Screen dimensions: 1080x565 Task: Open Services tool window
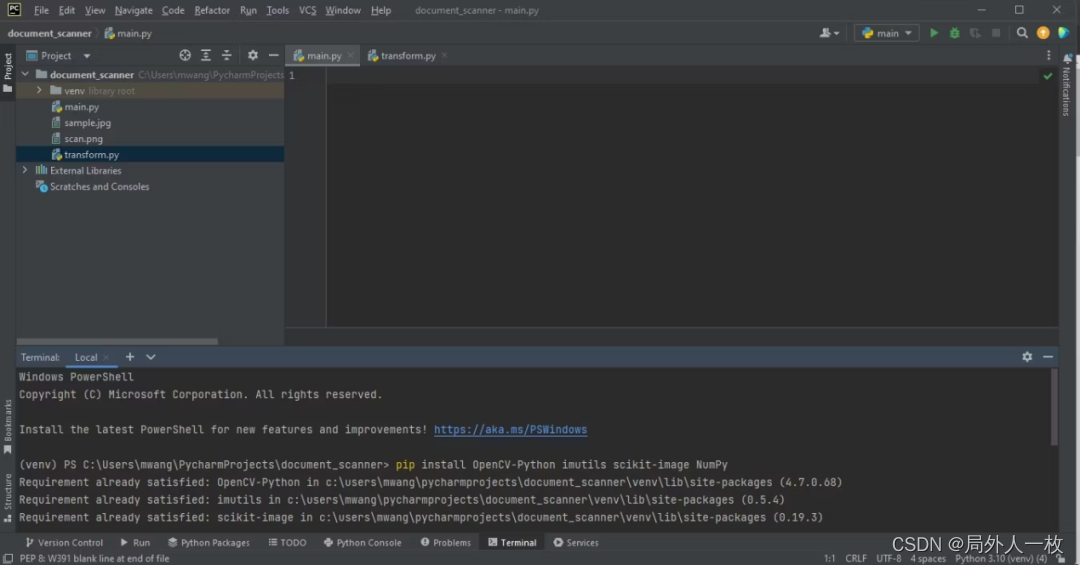point(576,543)
